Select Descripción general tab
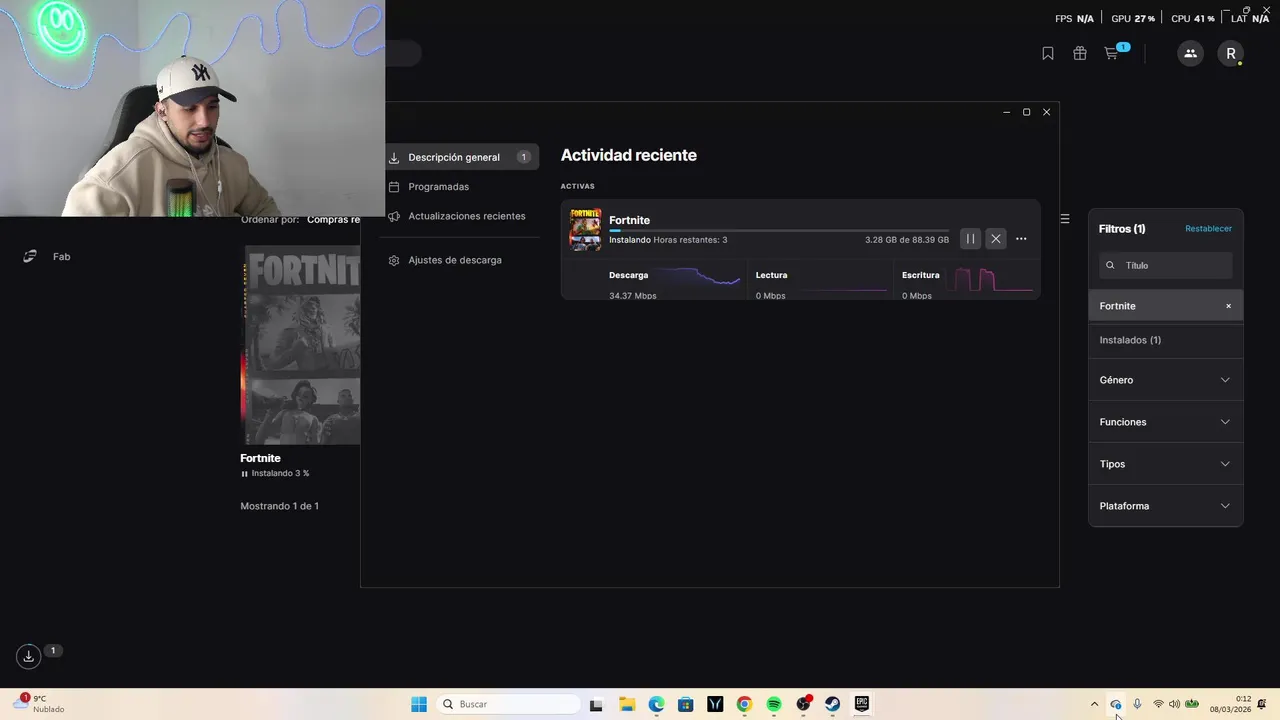1280x720 pixels. (462, 157)
